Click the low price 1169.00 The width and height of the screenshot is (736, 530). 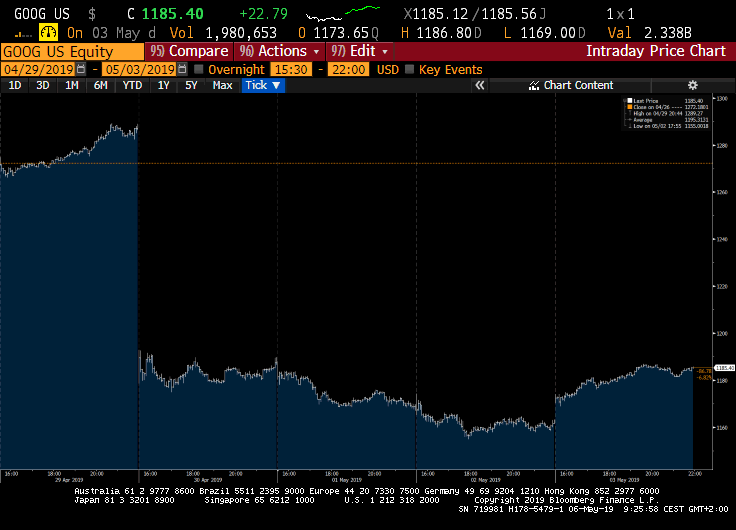point(547,33)
